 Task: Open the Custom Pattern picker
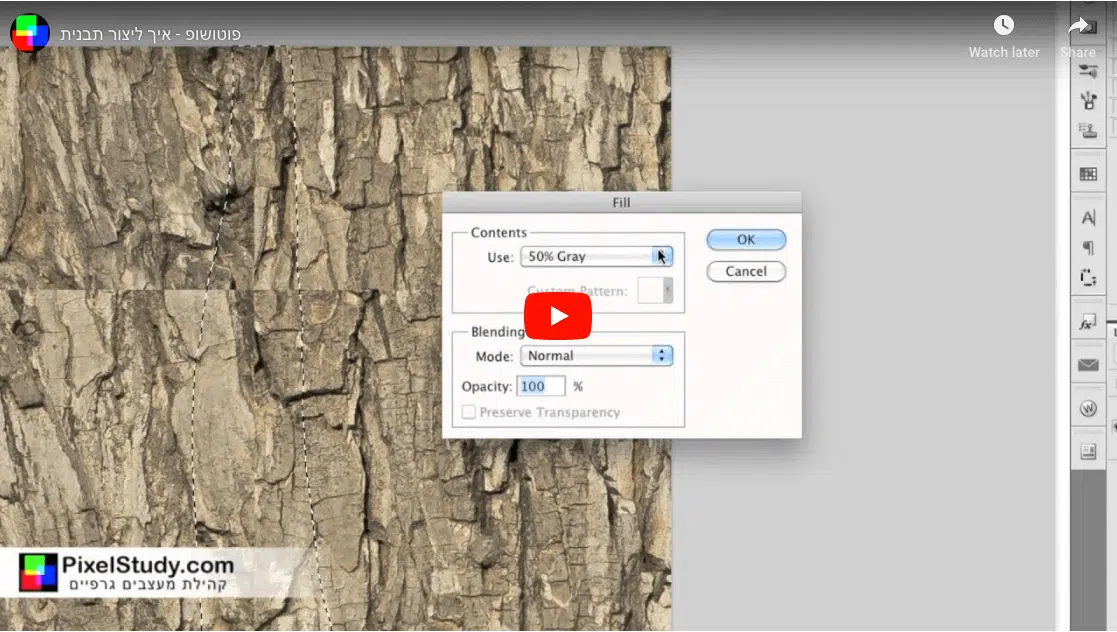point(655,291)
